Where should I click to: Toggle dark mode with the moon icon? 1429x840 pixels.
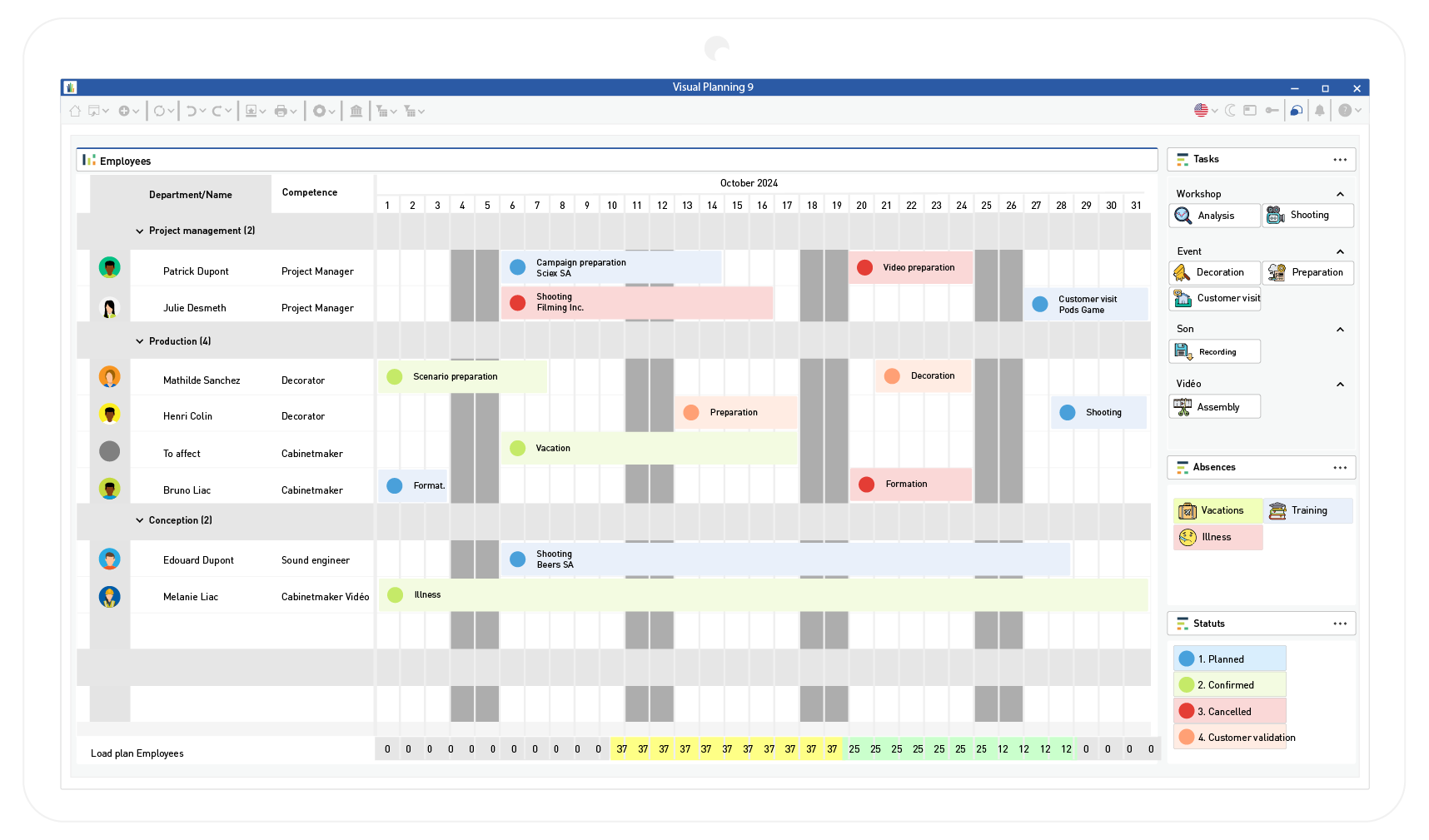1230,111
